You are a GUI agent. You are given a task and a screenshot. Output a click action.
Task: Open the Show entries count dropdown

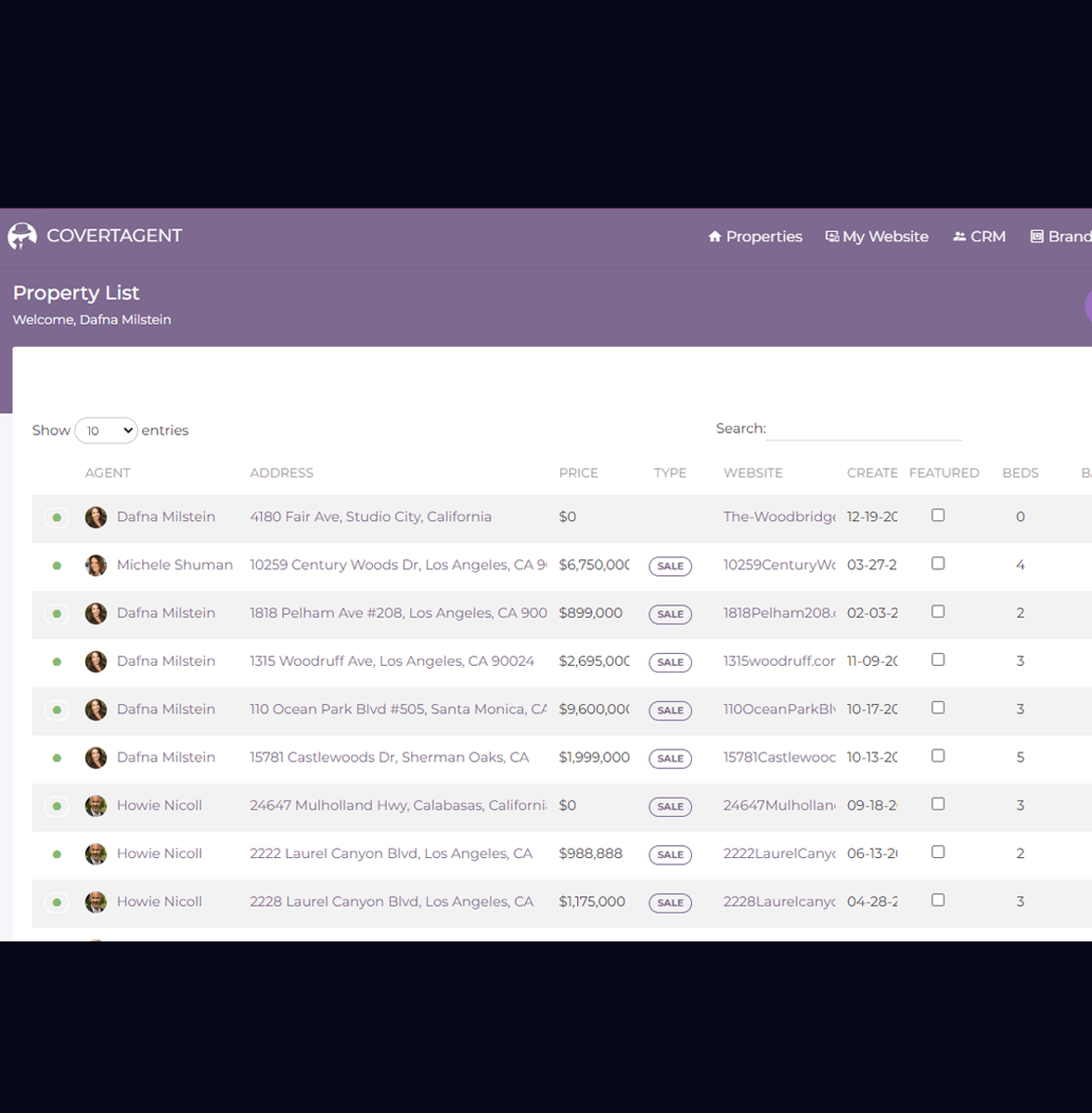106,430
